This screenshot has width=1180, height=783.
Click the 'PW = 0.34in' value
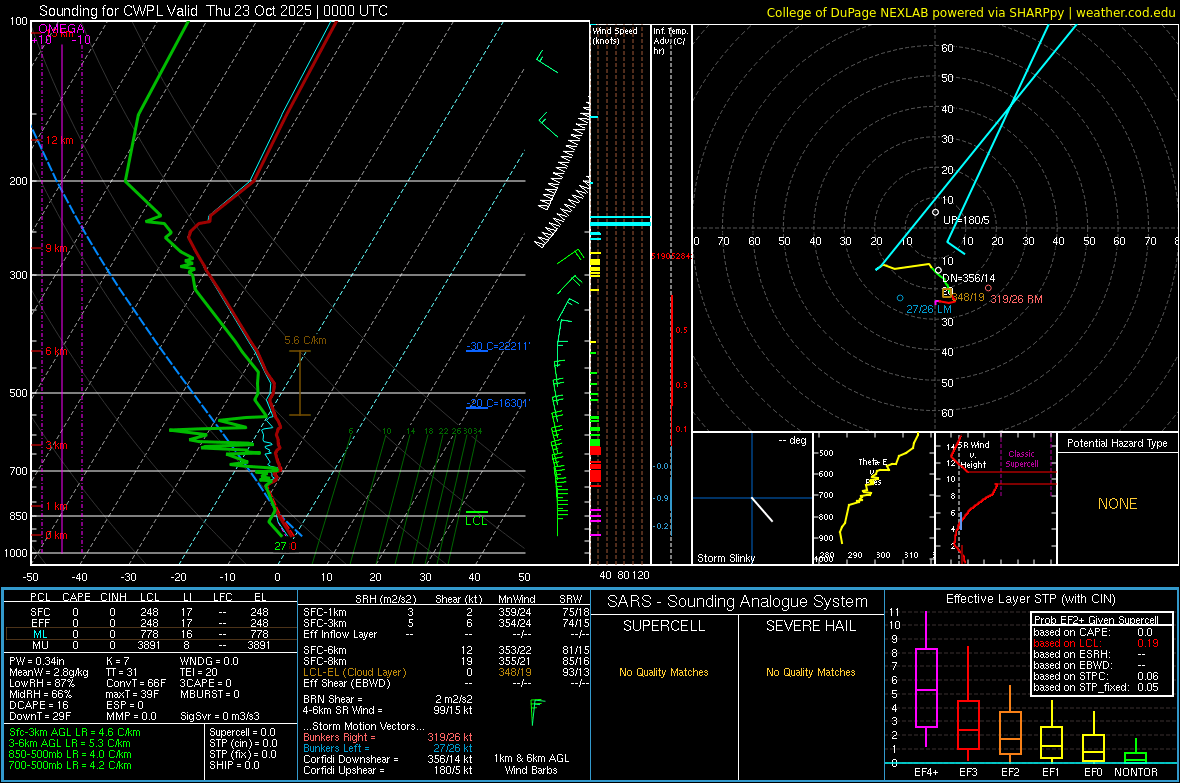[x=37, y=661]
